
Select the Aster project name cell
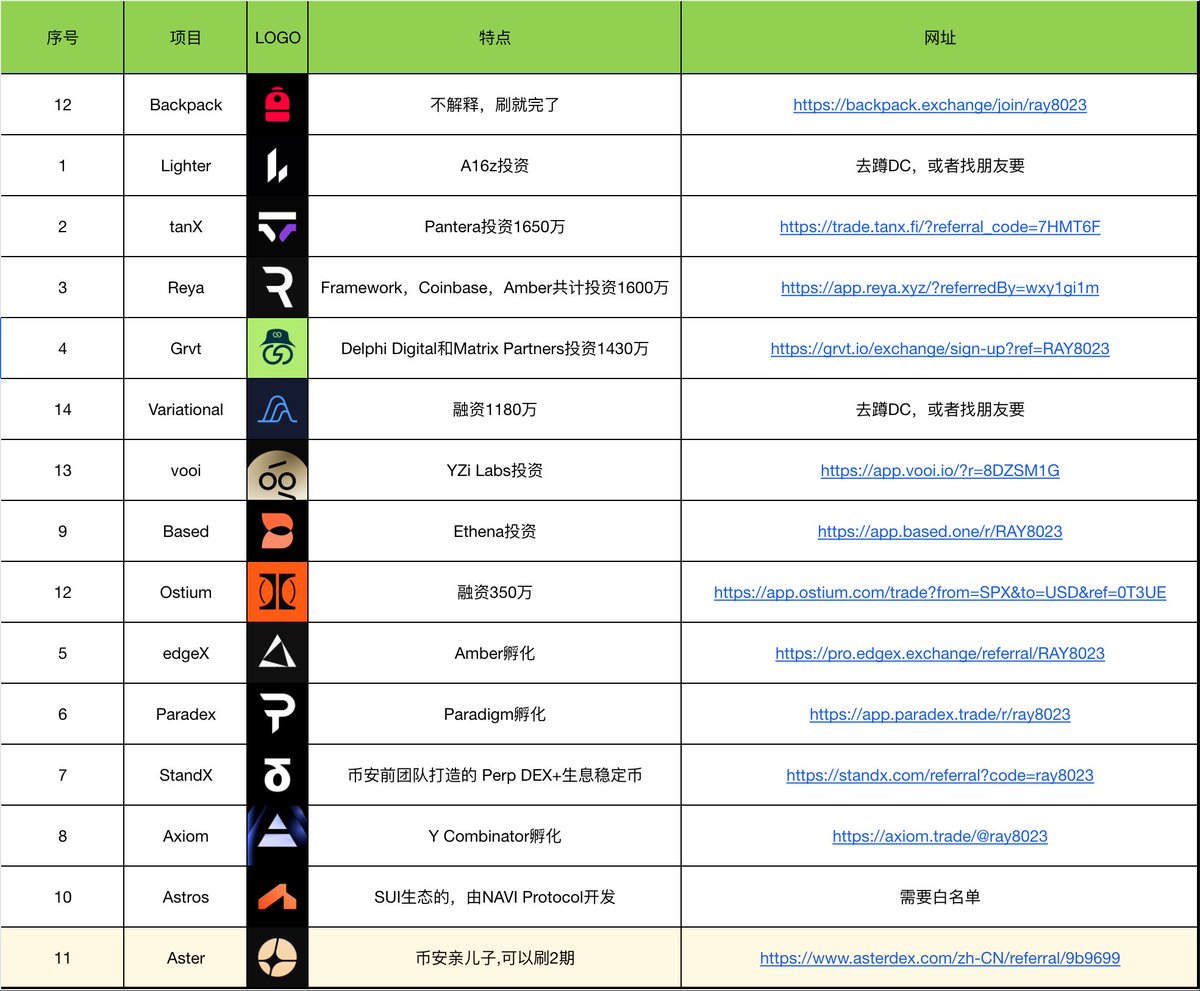(x=185, y=959)
